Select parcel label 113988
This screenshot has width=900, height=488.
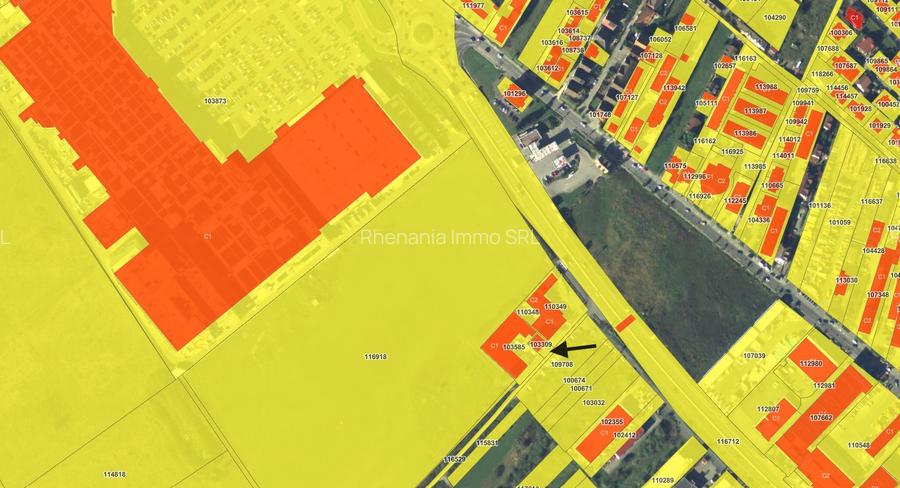[x=766, y=87]
